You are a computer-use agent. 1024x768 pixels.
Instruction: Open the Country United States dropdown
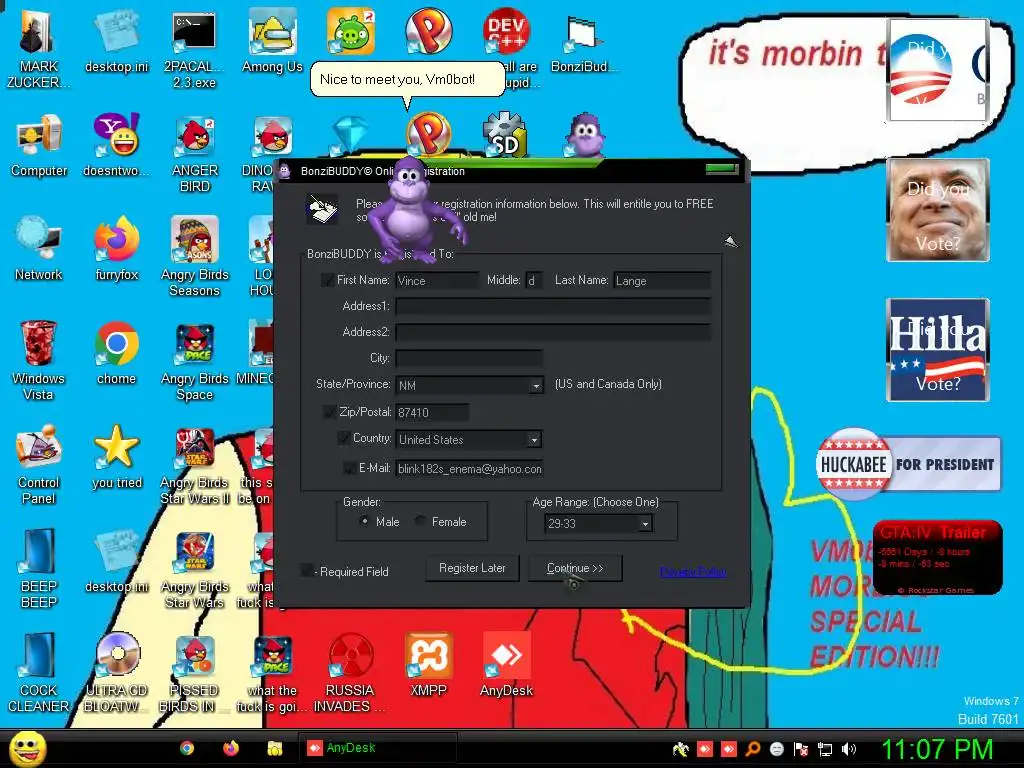coord(534,440)
